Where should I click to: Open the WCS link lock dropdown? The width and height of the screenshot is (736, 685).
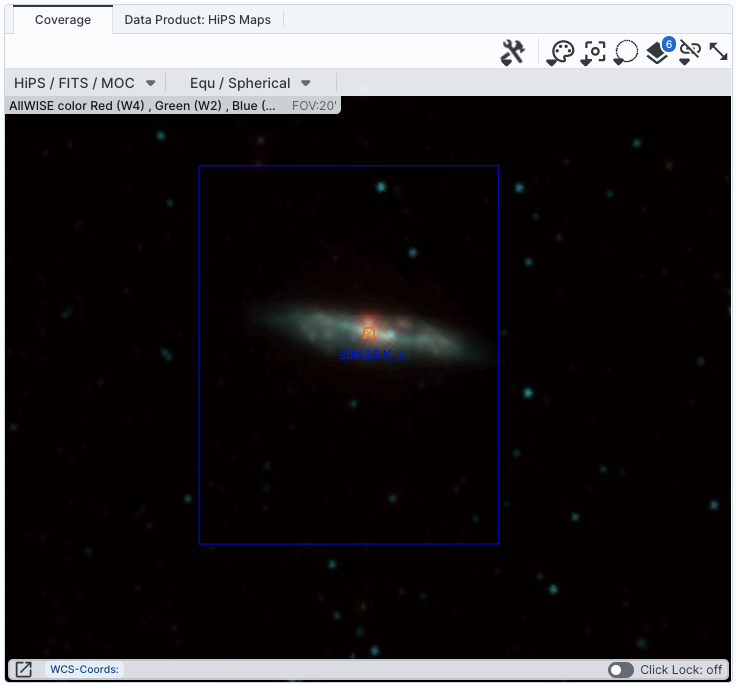tap(688, 53)
